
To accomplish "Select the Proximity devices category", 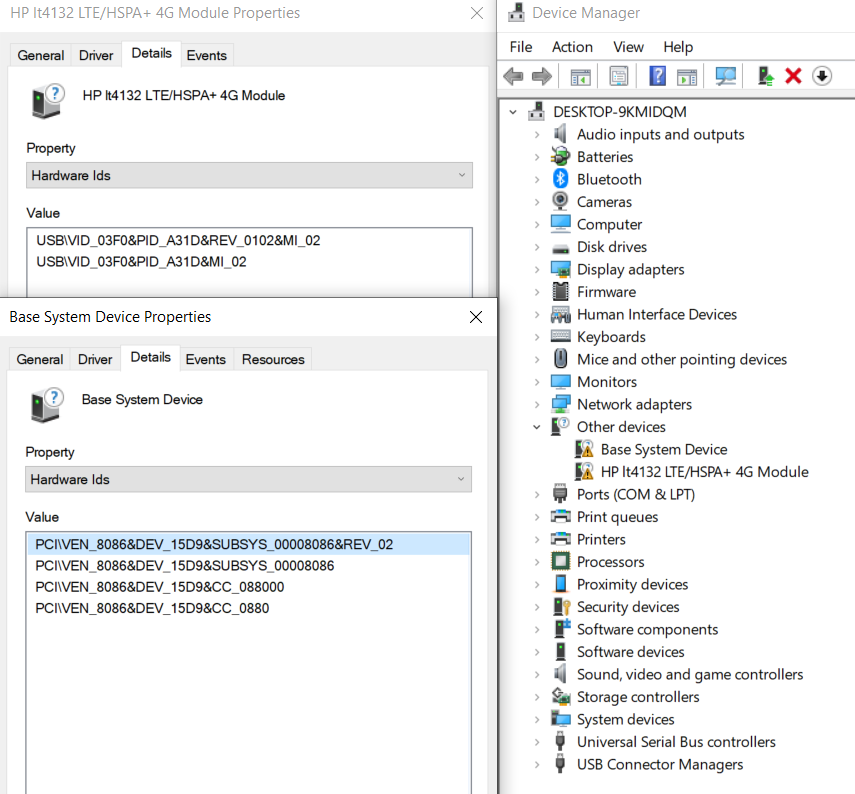I will [633, 584].
